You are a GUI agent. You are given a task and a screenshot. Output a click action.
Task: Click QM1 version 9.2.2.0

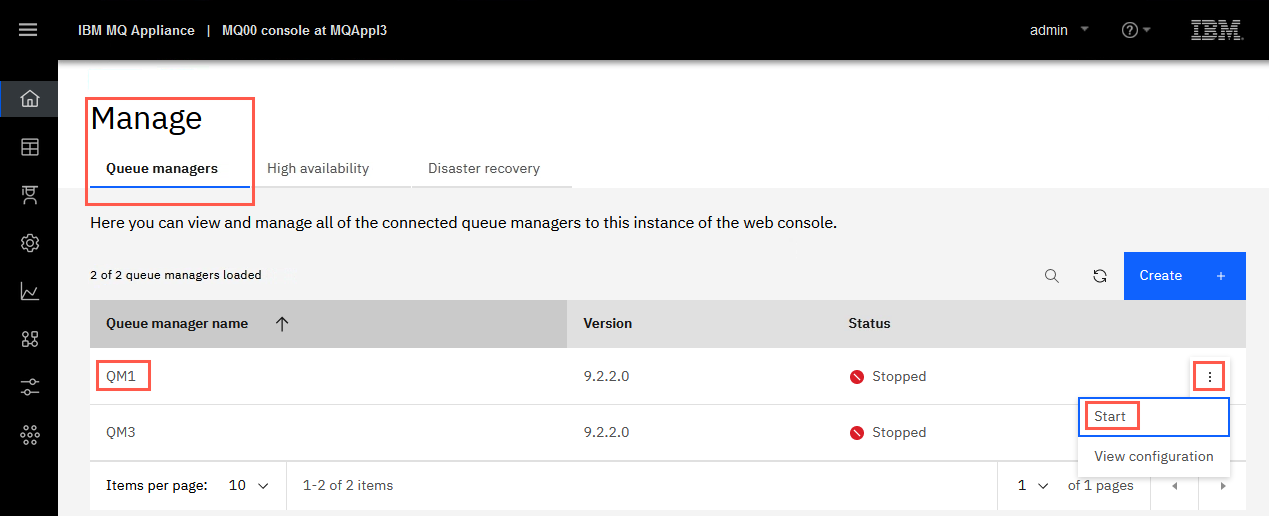point(606,377)
